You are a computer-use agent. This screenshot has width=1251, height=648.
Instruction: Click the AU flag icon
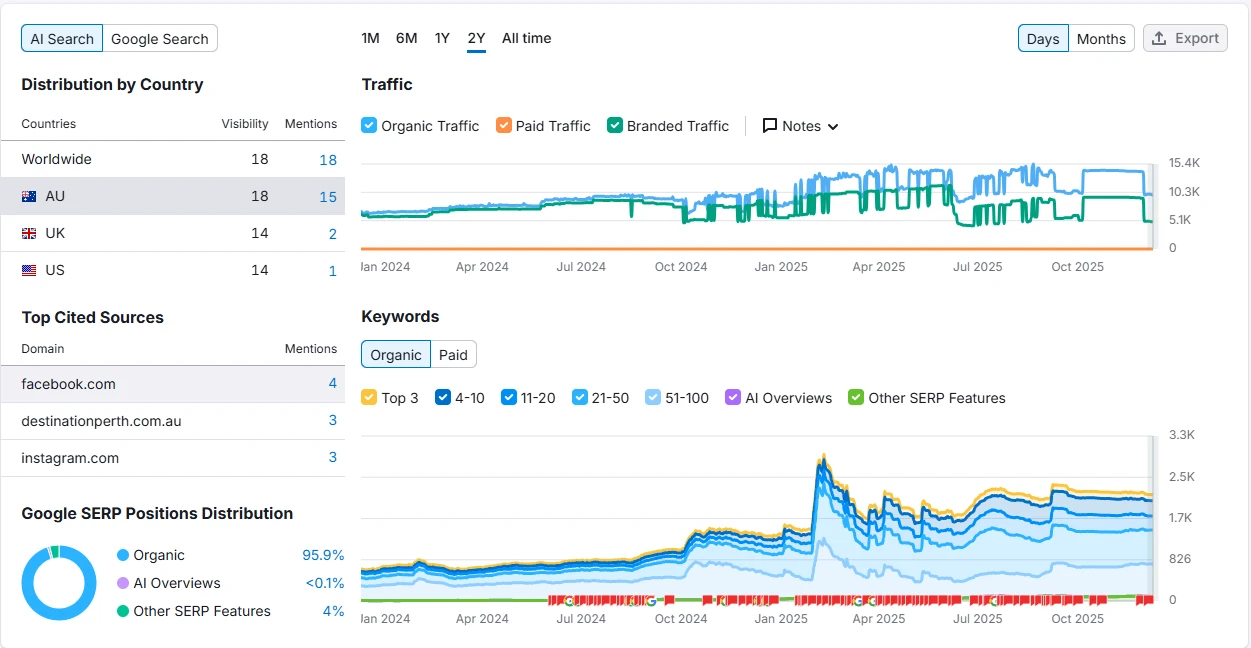[29, 197]
